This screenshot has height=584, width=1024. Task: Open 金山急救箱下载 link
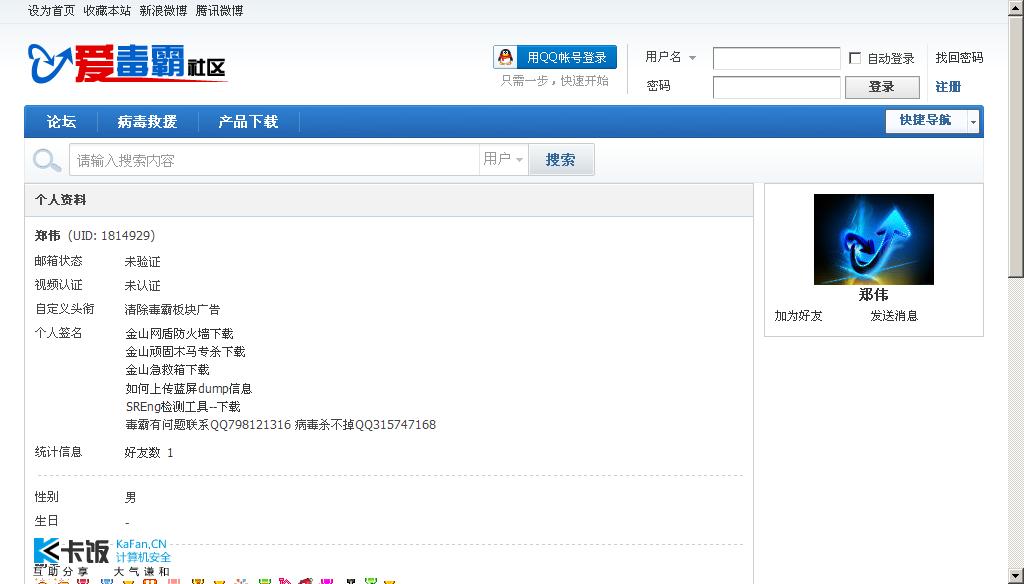tap(167, 370)
